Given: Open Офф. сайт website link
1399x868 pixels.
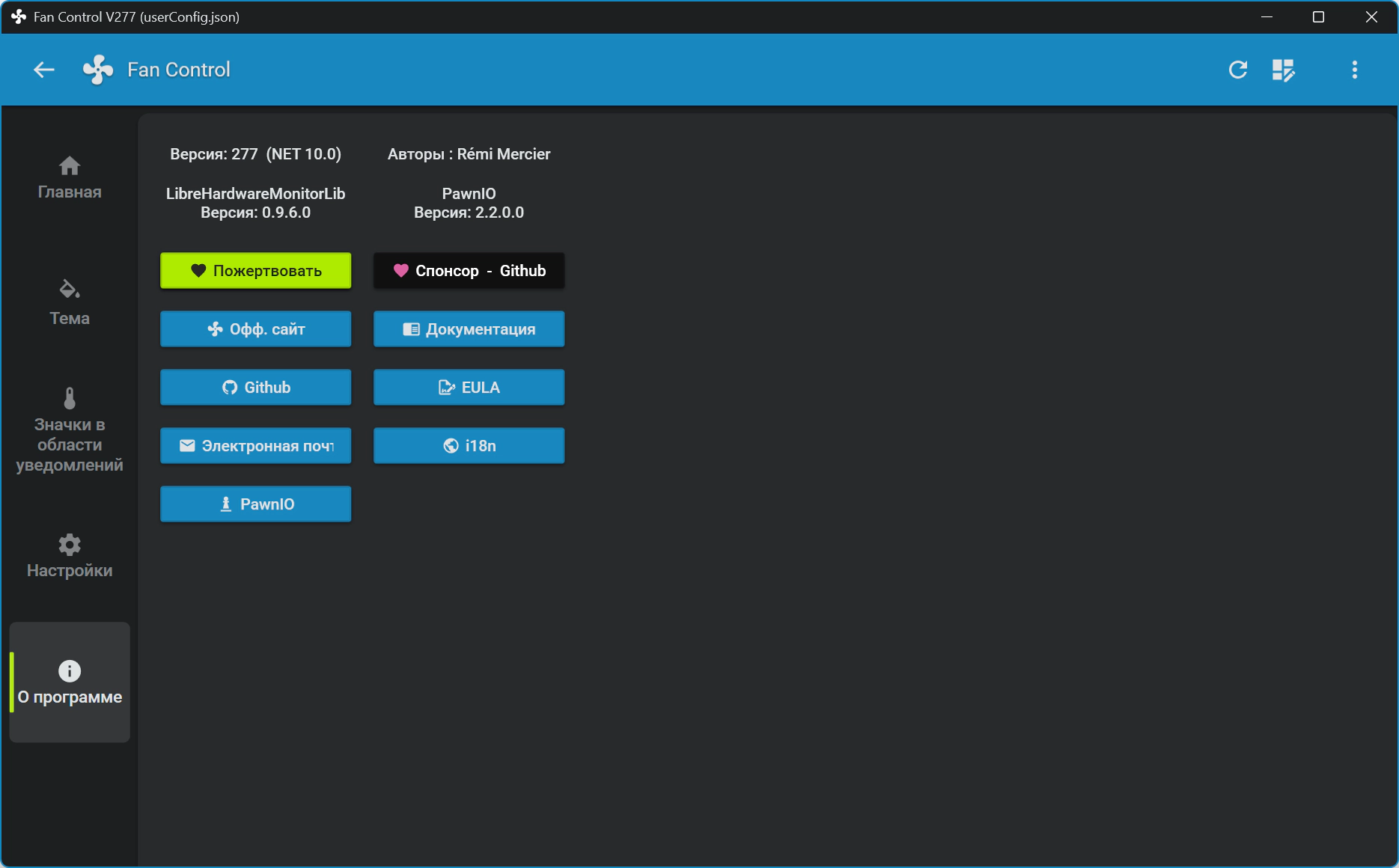Looking at the screenshot, I should (x=255, y=328).
